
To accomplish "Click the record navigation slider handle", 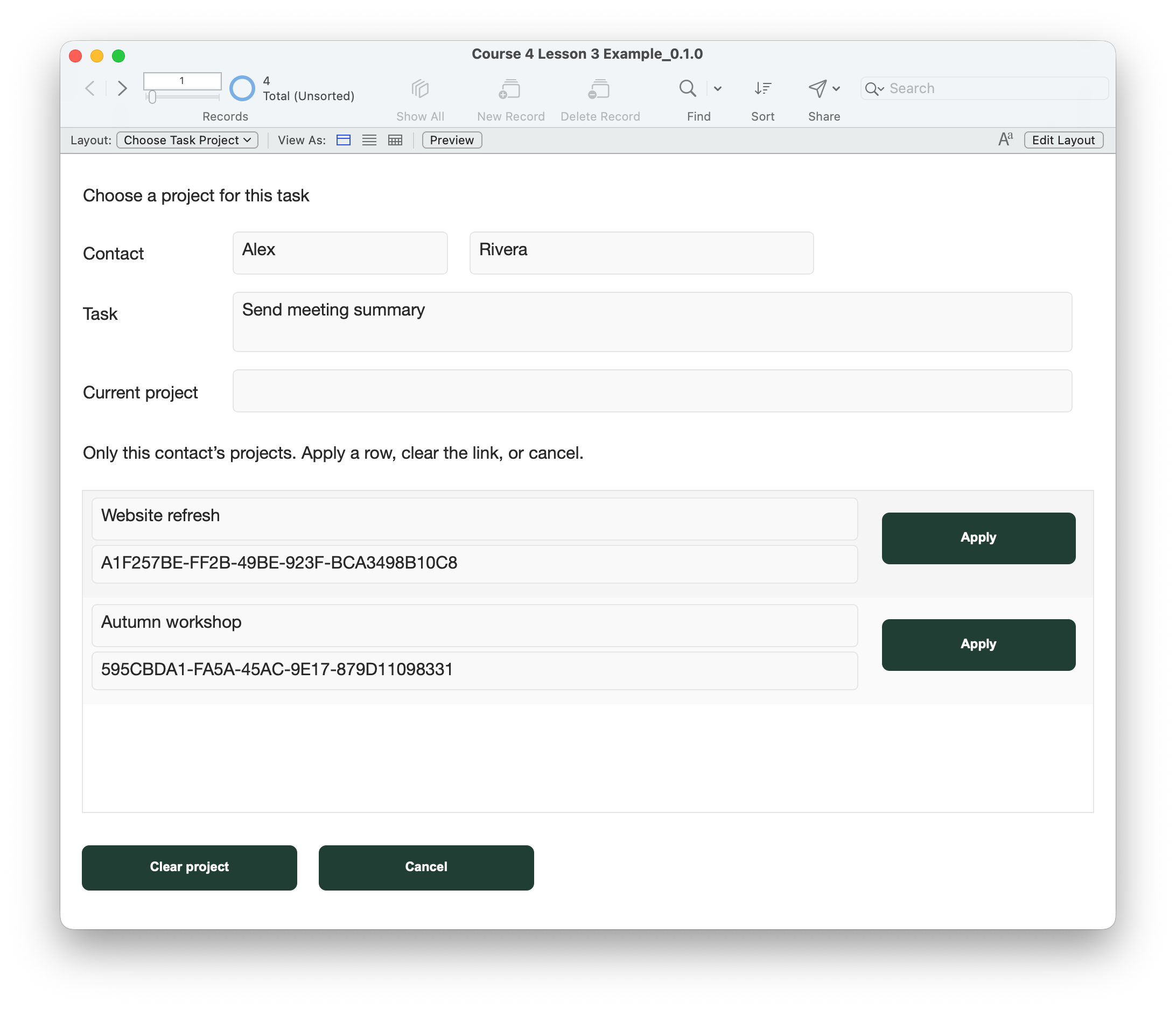I will [x=151, y=97].
